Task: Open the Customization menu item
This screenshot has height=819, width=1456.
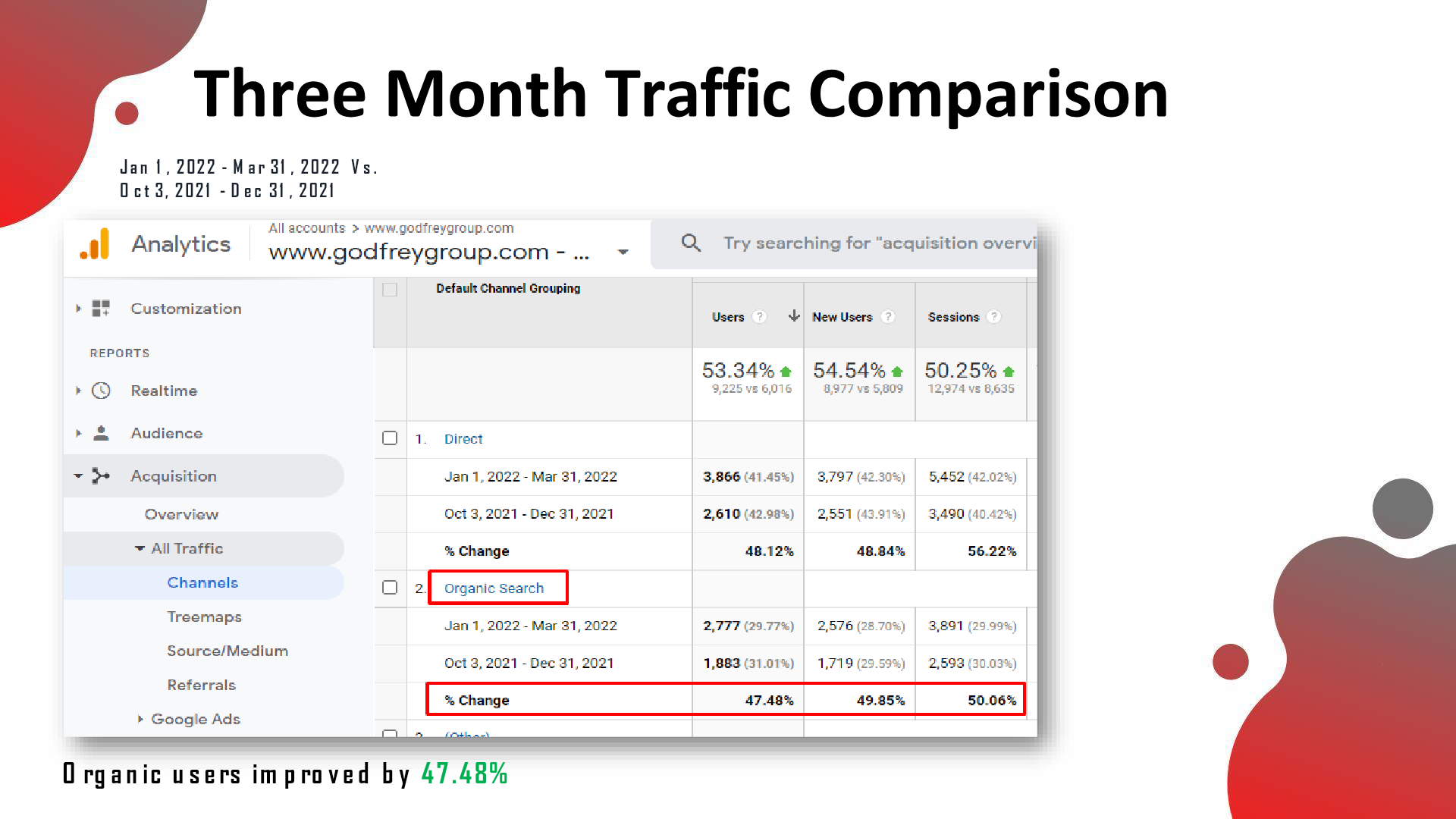Action: pos(186,309)
